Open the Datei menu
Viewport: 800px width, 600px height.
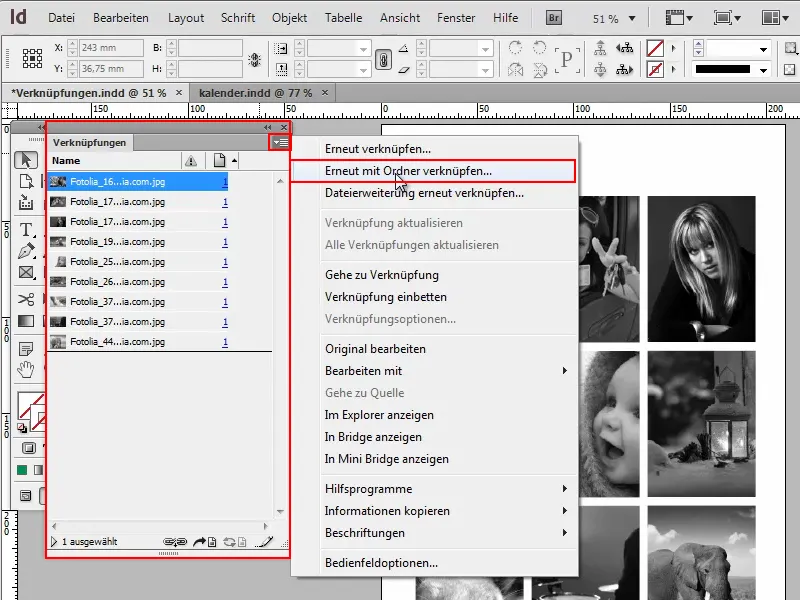click(61, 18)
